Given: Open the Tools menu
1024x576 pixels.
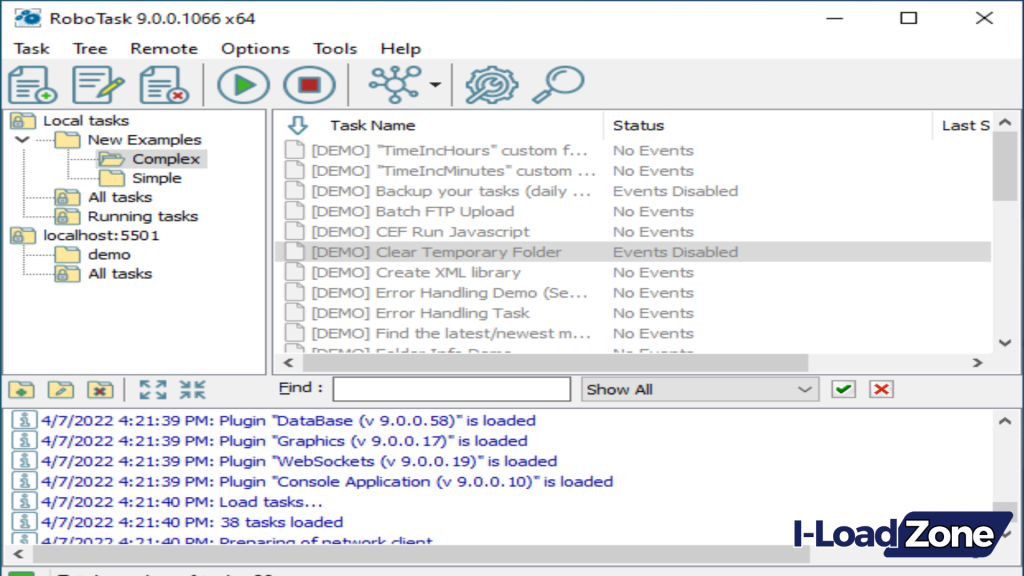Looking at the screenshot, I should tap(335, 48).
